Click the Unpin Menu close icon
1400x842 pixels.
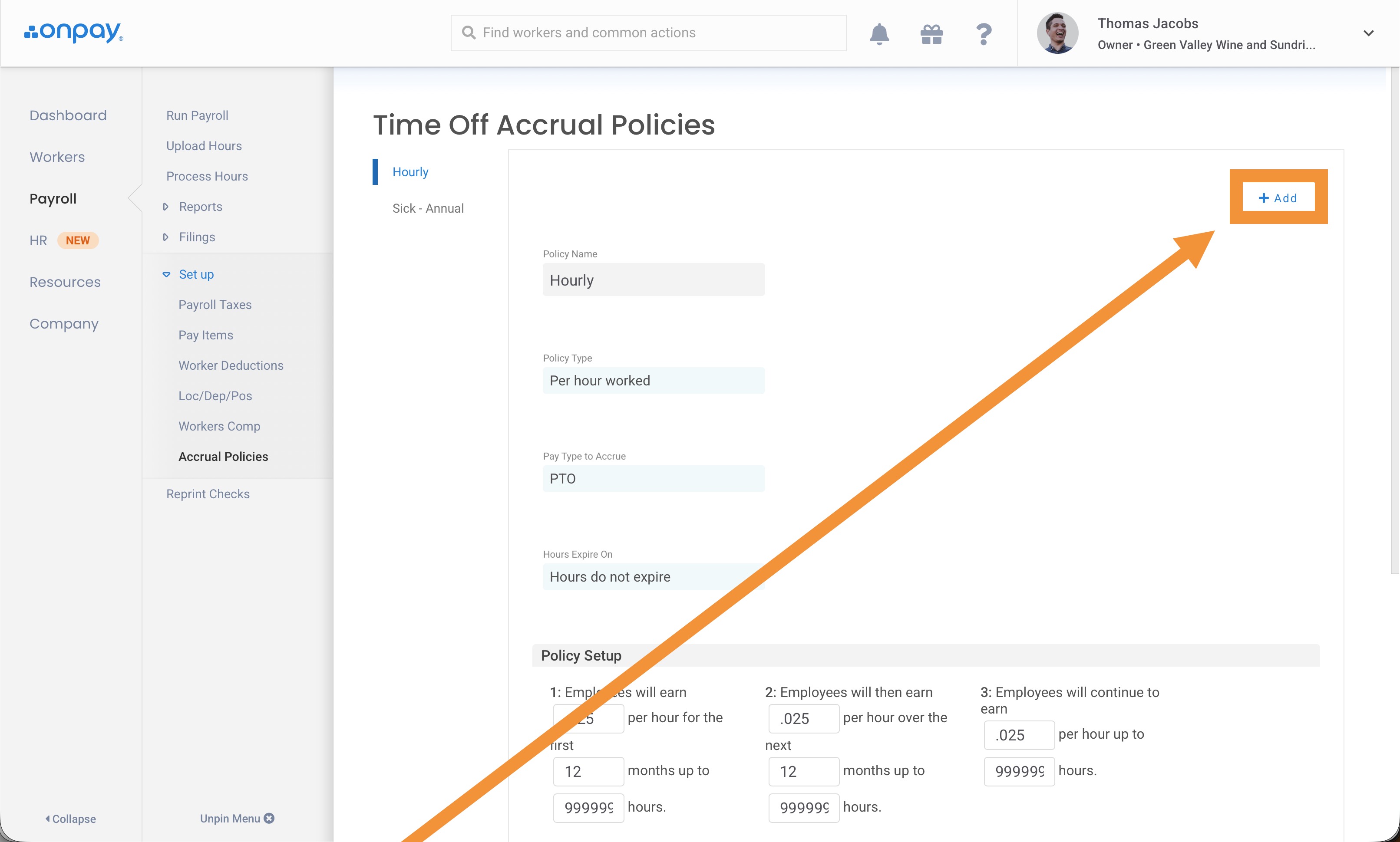[x=270, y=818]
